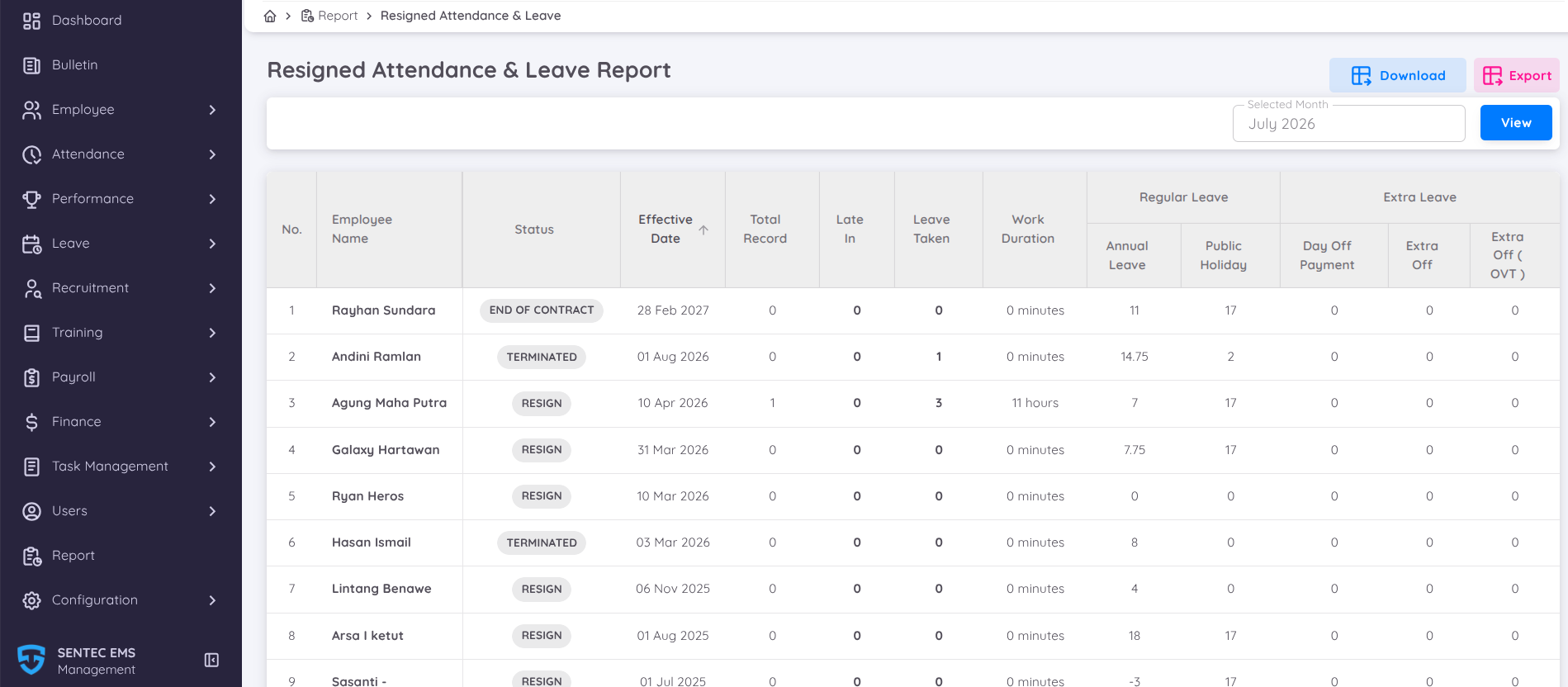1568x687 pixels.
Task: Select employee Agung Maha Putra
Action: pos(389,403)
